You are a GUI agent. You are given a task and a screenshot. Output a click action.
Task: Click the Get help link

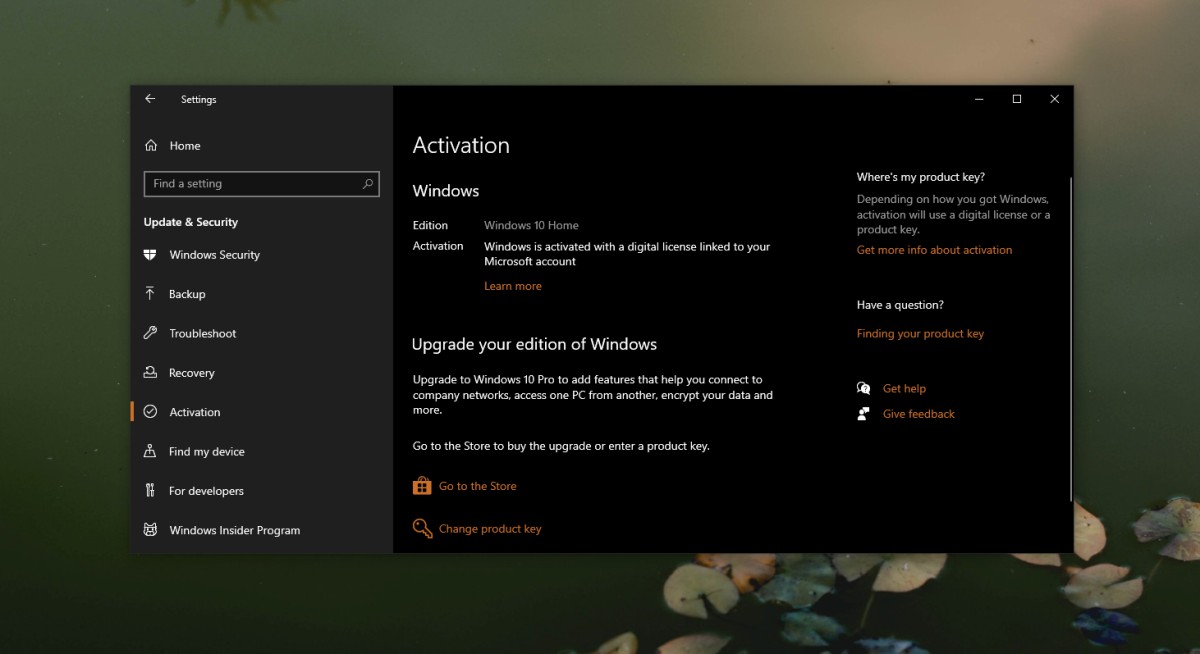[x=904, y=389]
